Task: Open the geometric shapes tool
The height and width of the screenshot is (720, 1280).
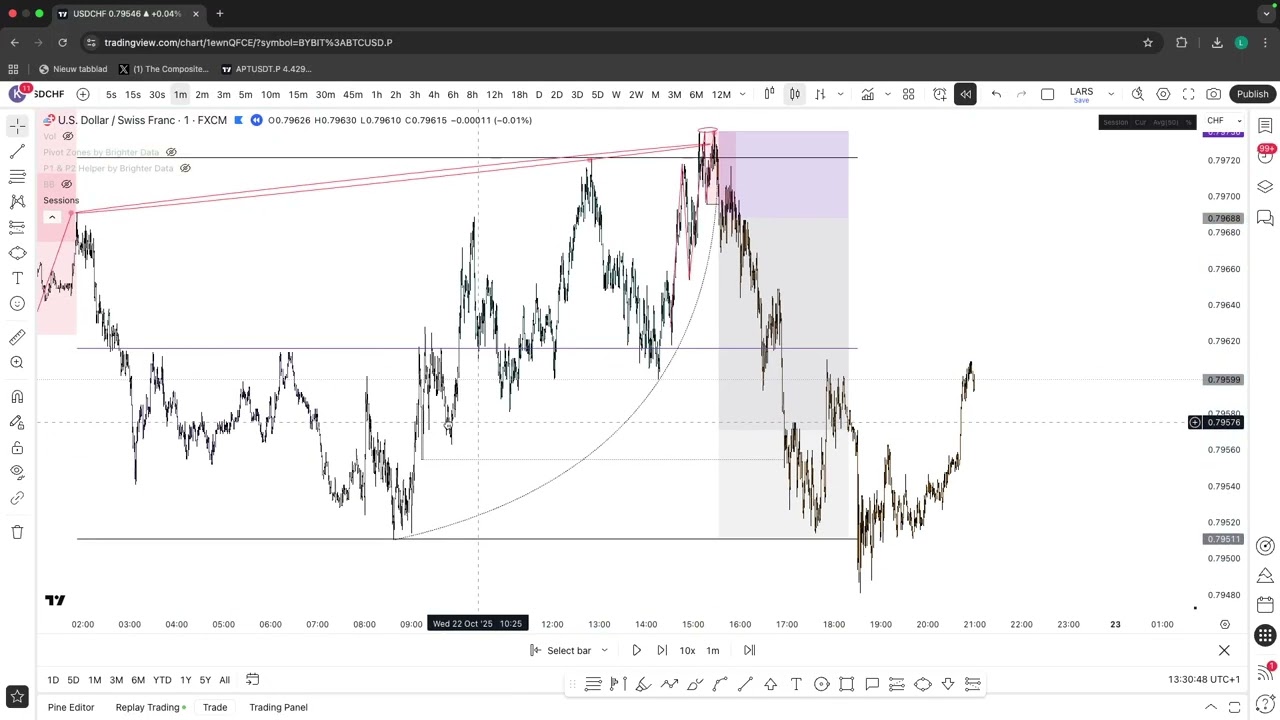Action: (x=17, y=253)
